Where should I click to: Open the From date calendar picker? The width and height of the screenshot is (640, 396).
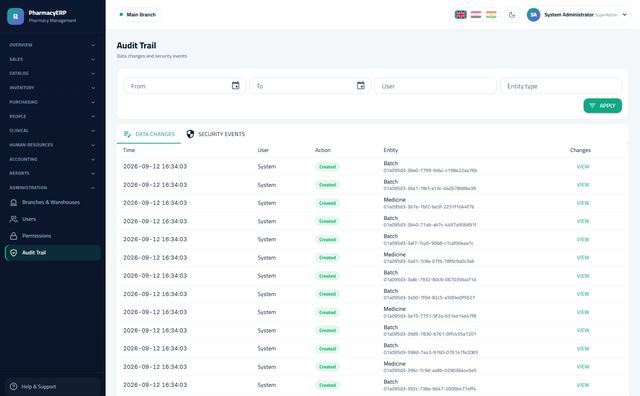pos(236,86)
